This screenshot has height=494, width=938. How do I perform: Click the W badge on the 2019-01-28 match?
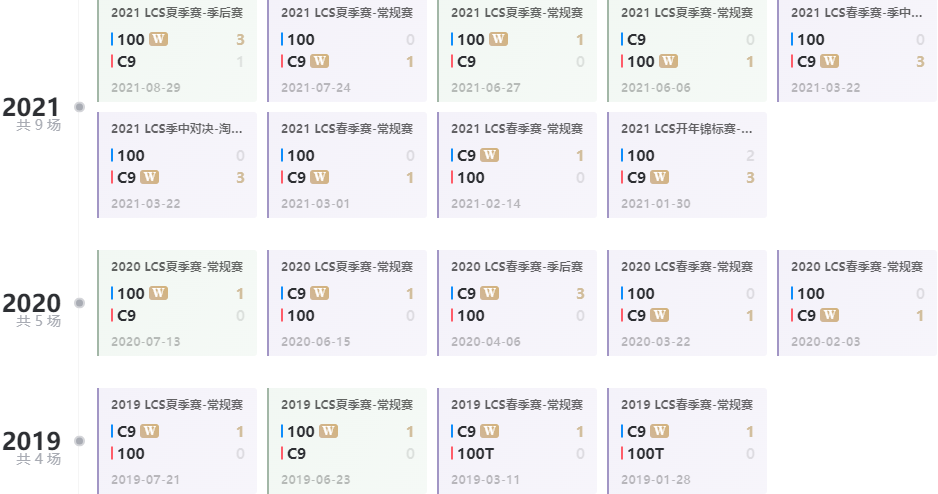659,432
